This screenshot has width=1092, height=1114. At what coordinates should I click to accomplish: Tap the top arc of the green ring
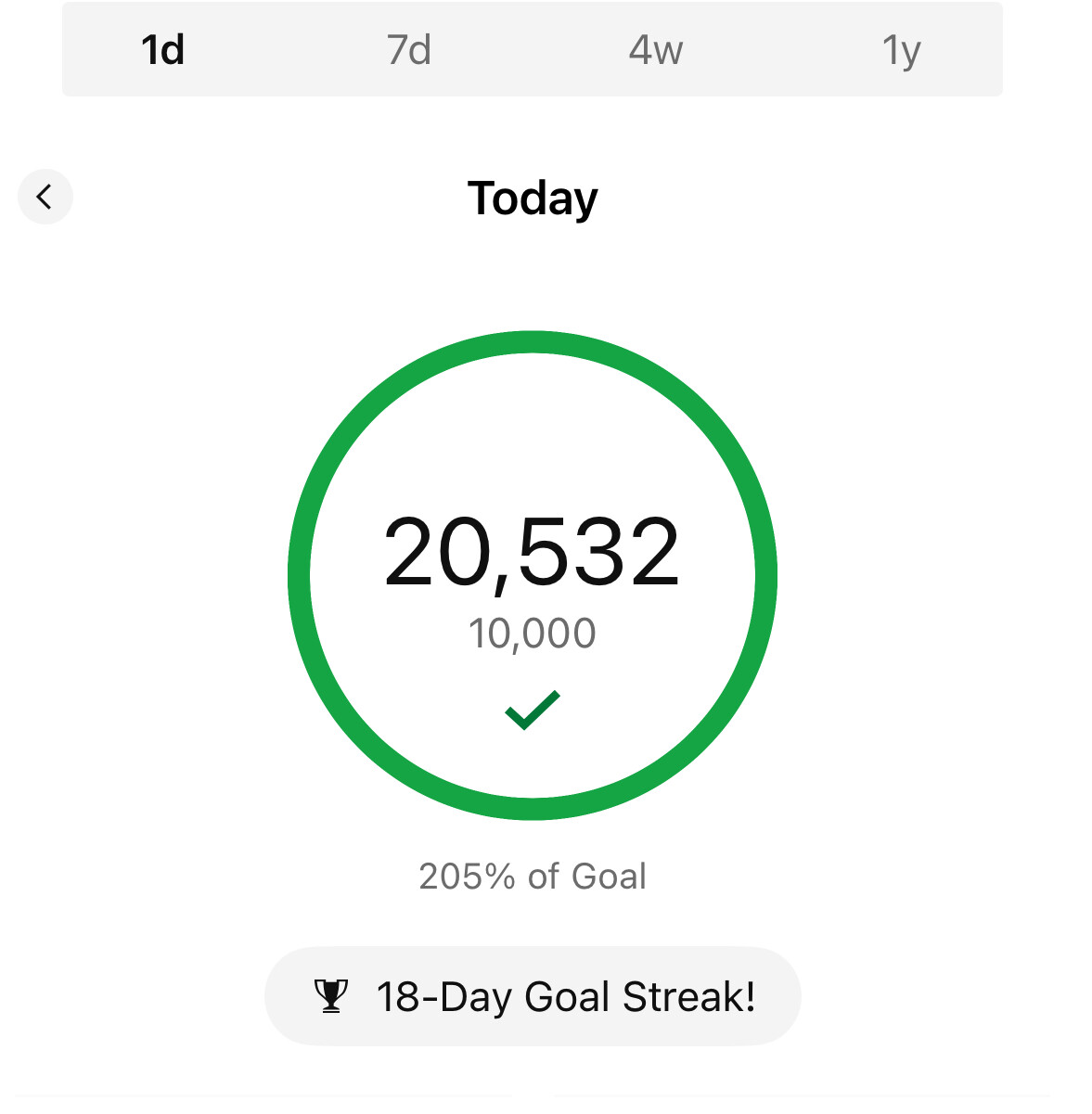(x=533, y=341)
